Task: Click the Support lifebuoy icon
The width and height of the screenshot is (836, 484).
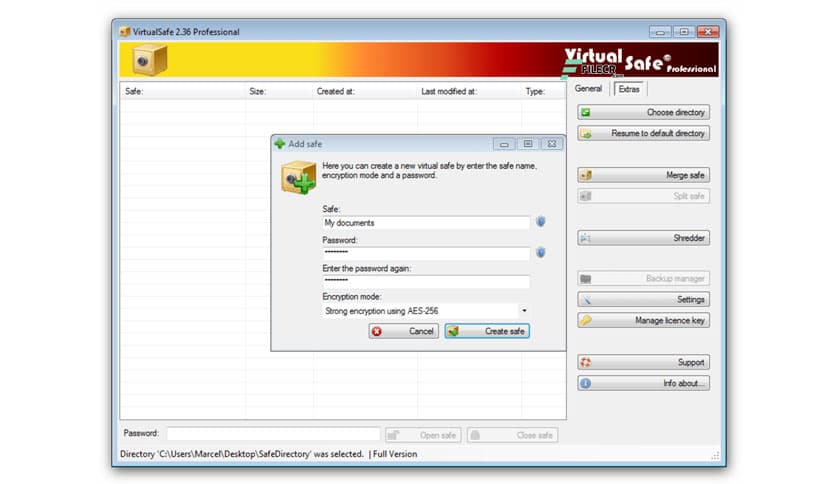Action: pos(586,362)
